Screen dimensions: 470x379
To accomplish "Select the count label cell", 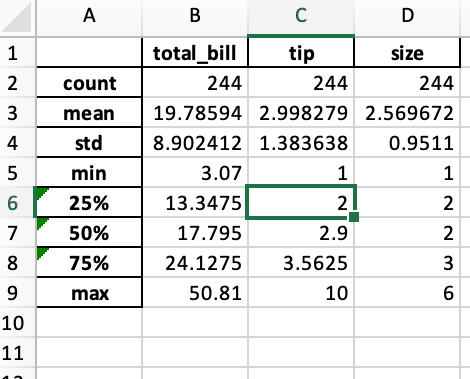I will [x=89, y=83].
